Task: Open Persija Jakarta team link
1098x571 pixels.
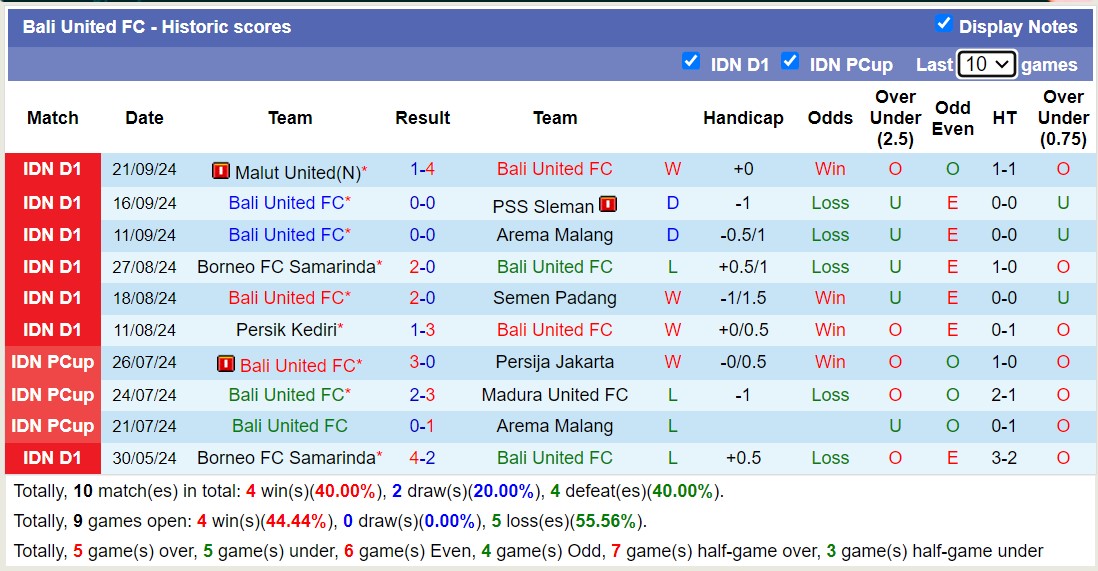Action: coord(554,362)
